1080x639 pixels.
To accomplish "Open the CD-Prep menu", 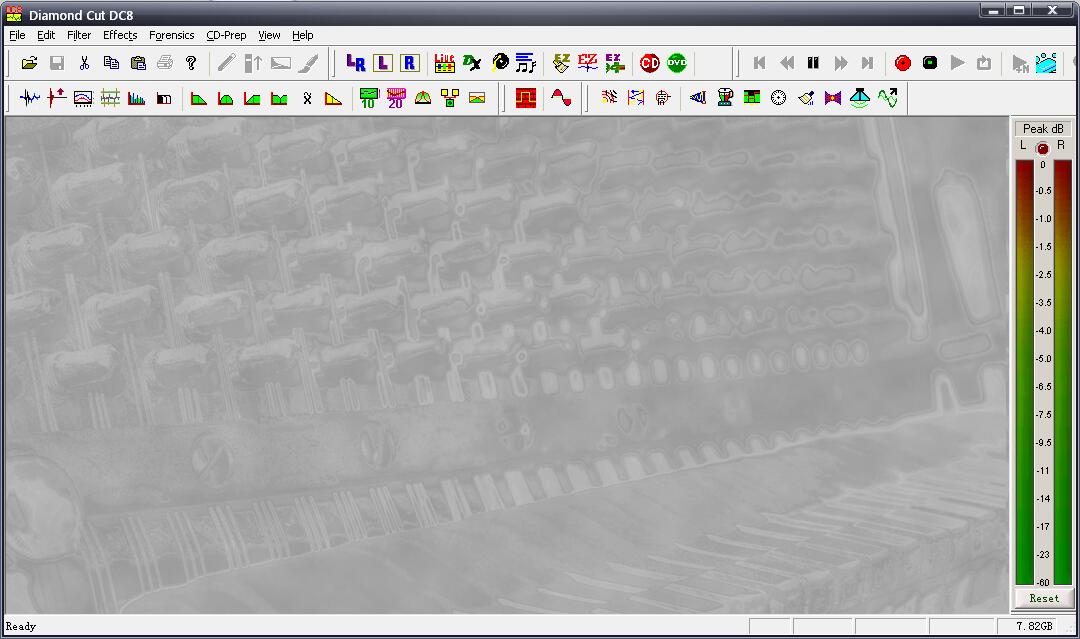I will pos(226,35).
